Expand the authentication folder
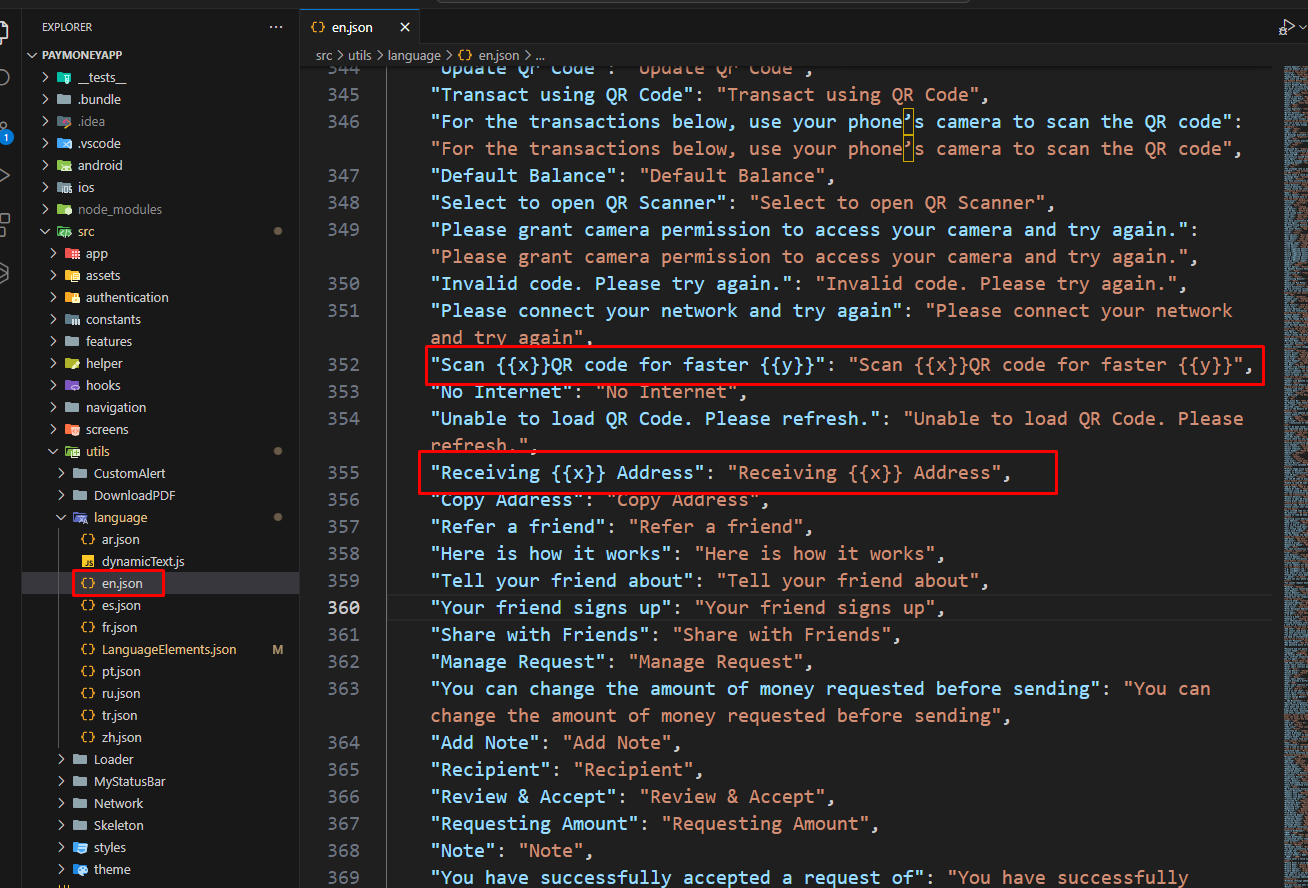1308x888 pixels. (x=126, y=297)
